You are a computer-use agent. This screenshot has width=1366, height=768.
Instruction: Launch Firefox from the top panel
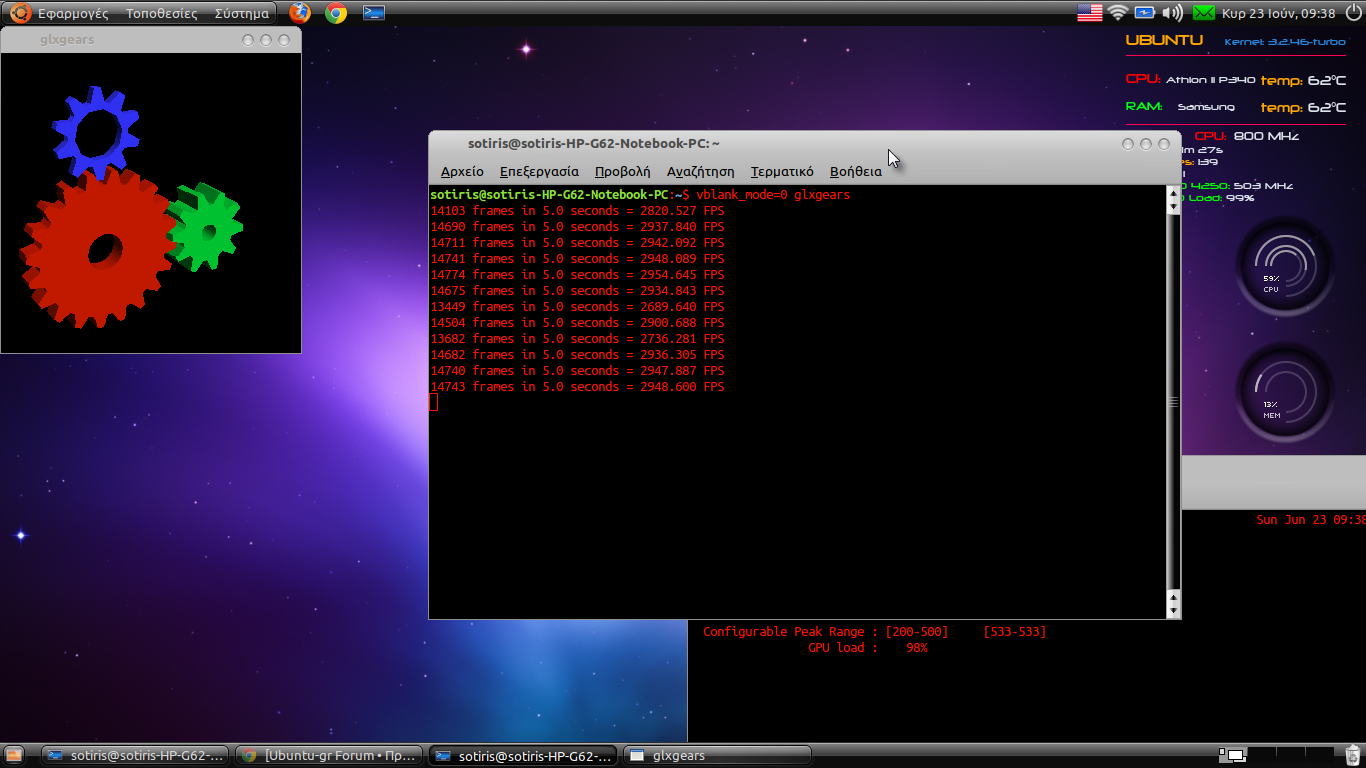(x=300, y=13)
